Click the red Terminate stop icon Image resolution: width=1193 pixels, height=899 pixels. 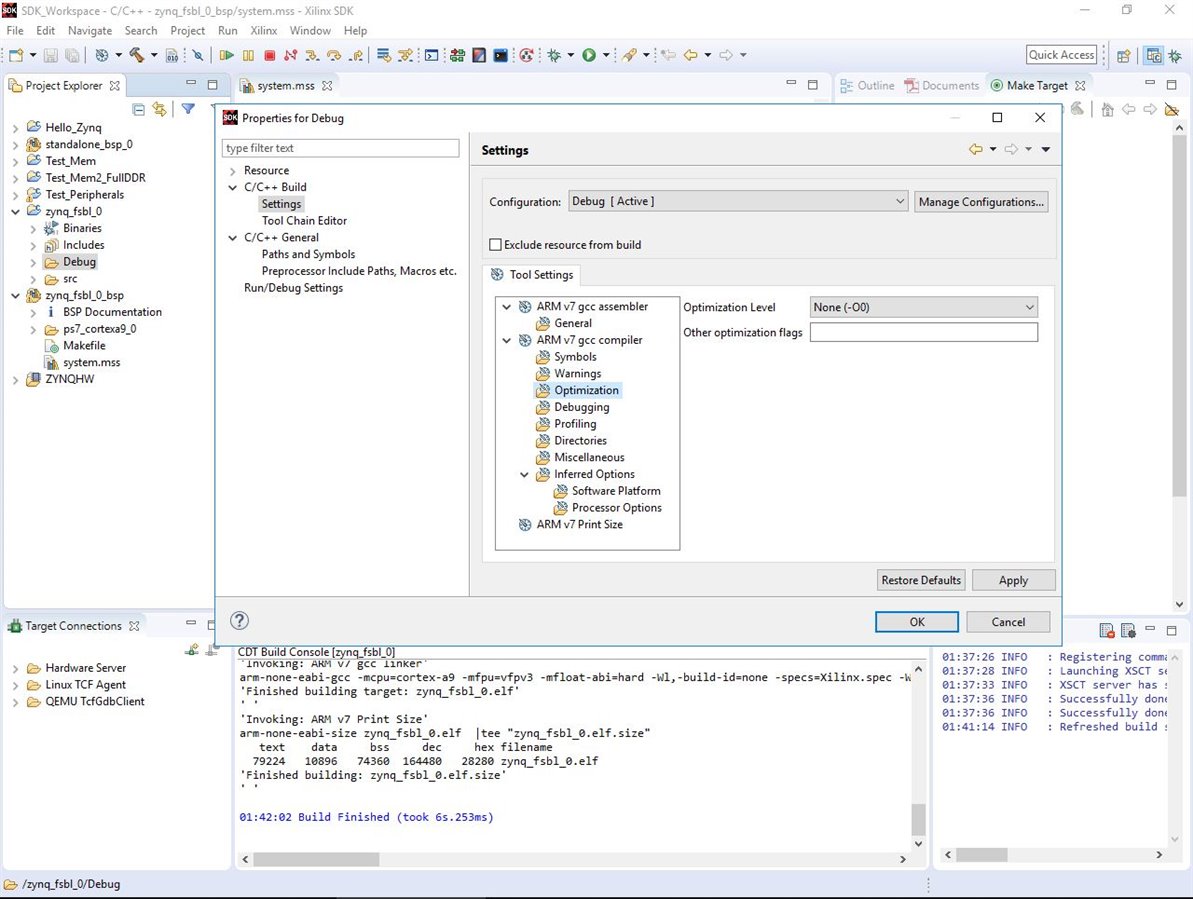pyautogui.click(x=269, y=55)
